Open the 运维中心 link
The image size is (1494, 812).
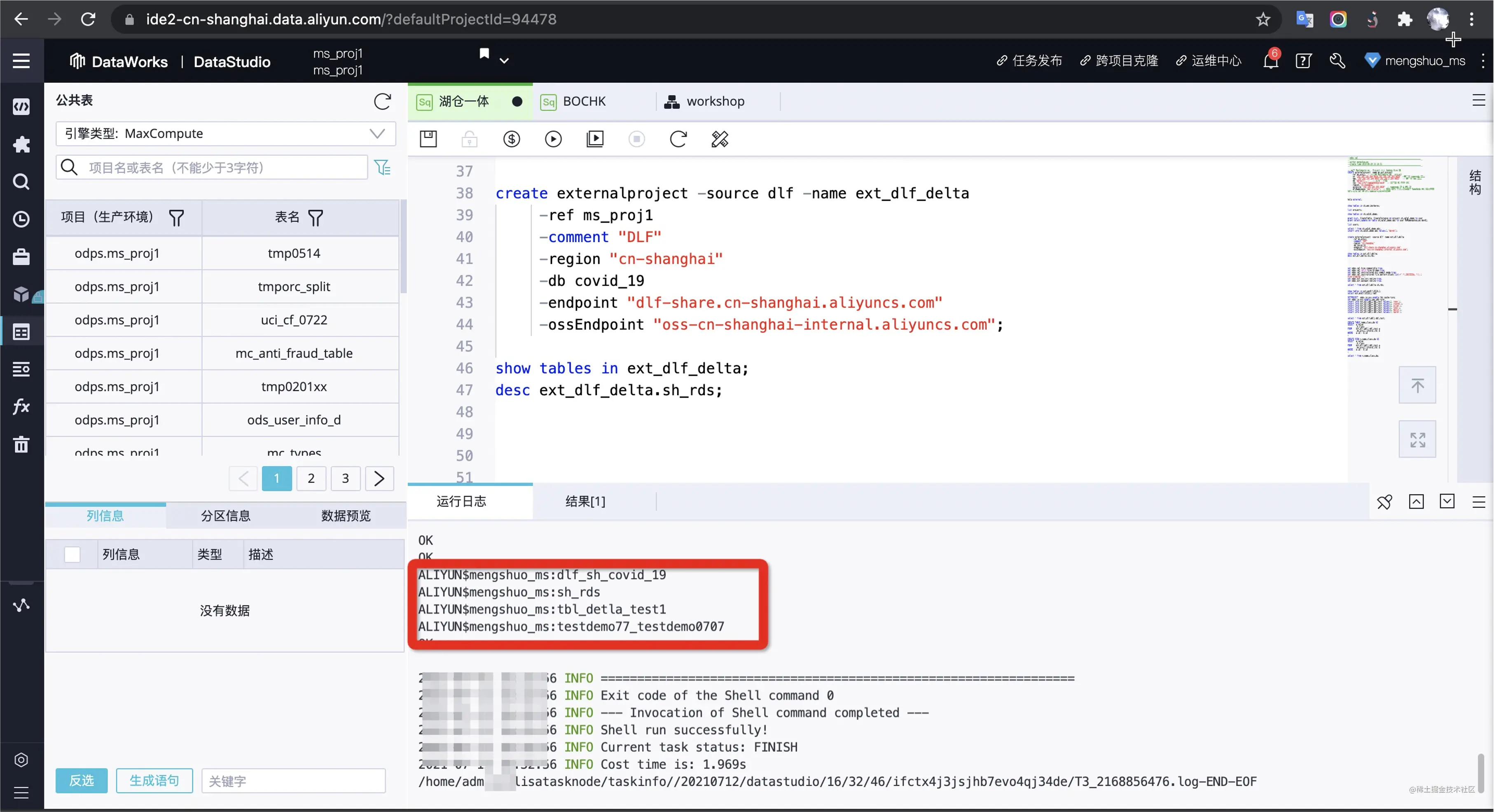point(1209,61)
